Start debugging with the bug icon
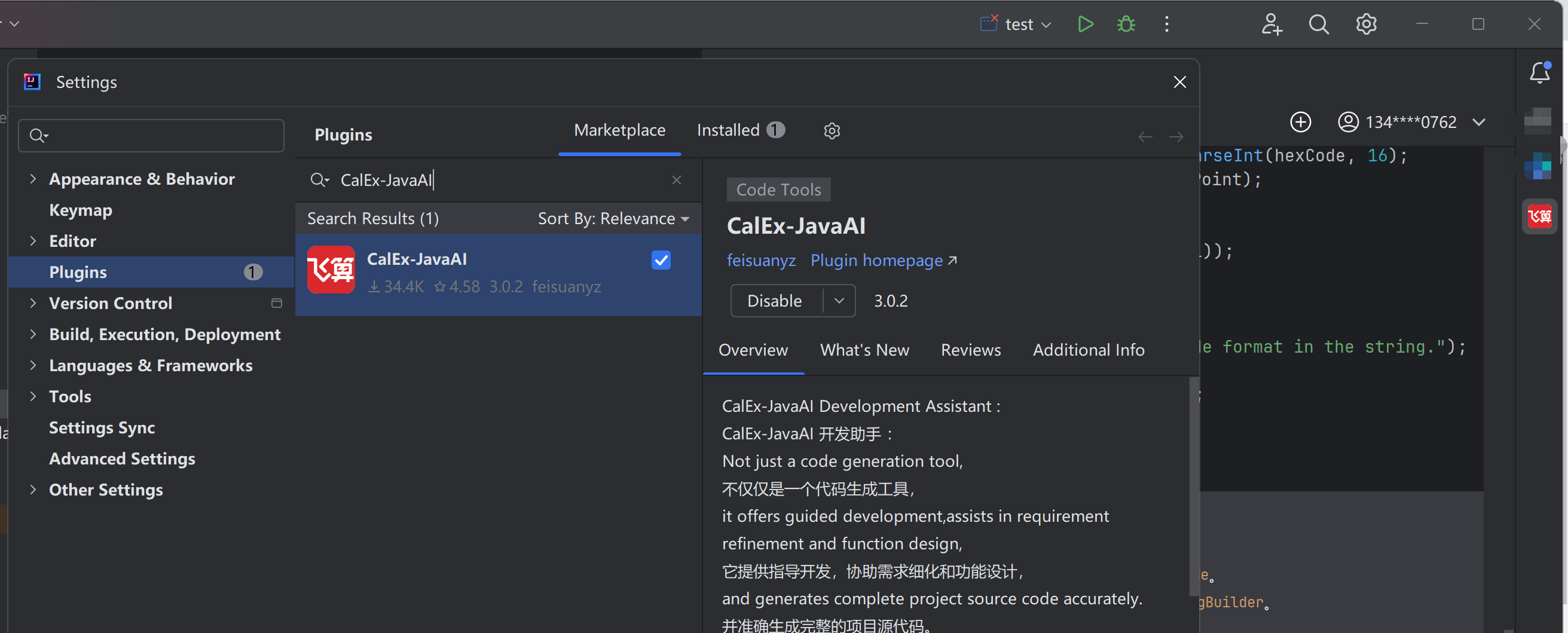This screenshot has width=1568, height=633. [x=1126, y=25]
